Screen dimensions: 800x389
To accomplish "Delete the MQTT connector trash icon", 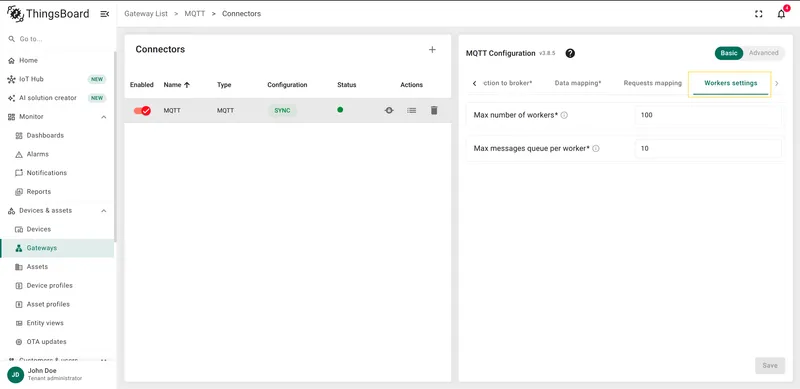I will point(434,110).
